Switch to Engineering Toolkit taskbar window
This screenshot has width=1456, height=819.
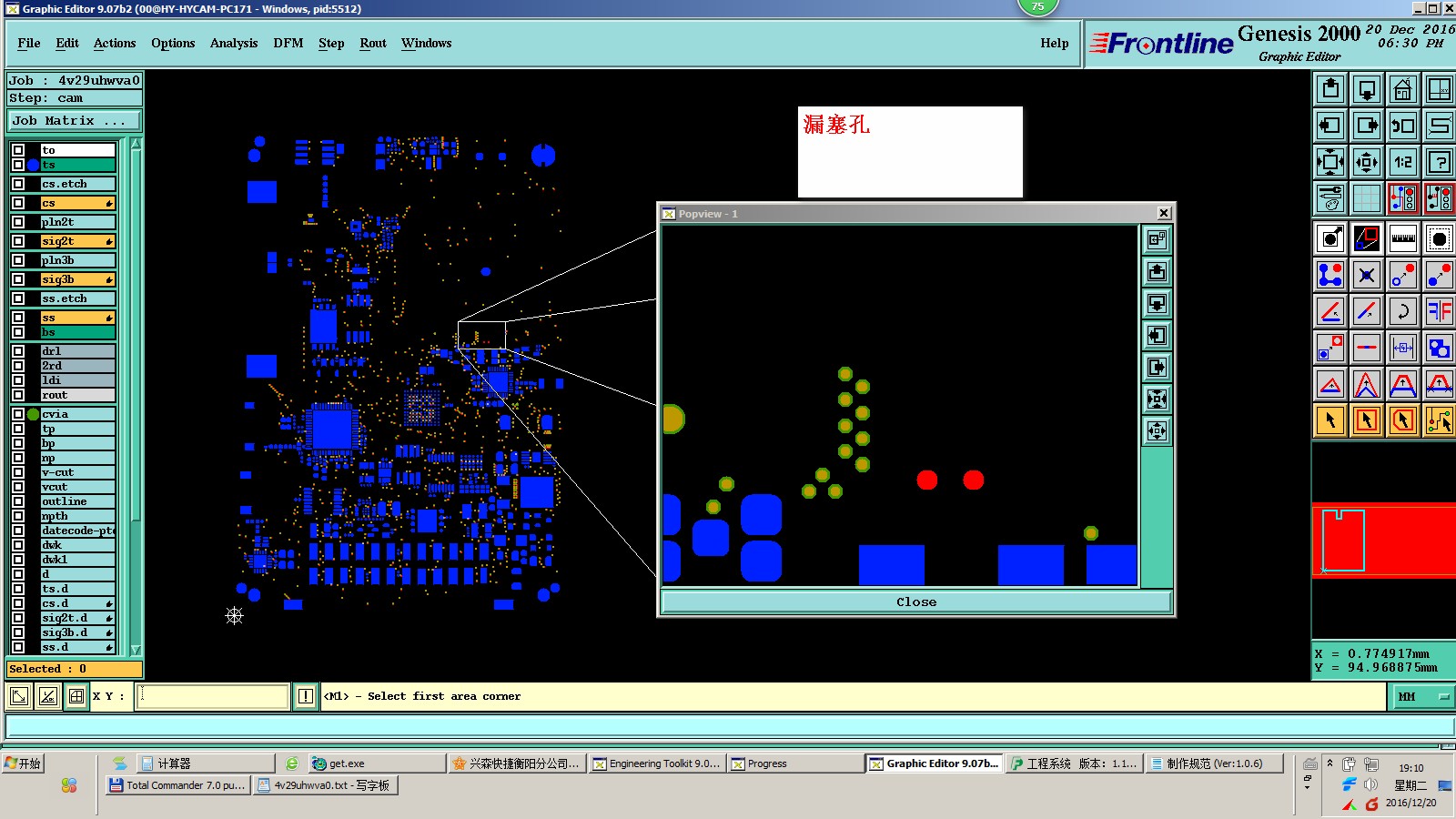(657, 763)
